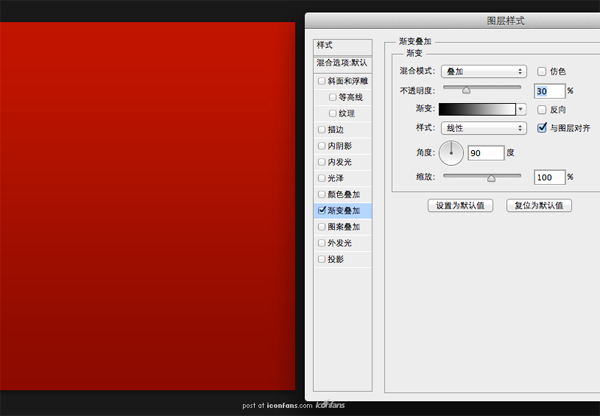Open the 样式 线性 style dropdown
Screen dimensions: 600x416
tap(484, 128)
